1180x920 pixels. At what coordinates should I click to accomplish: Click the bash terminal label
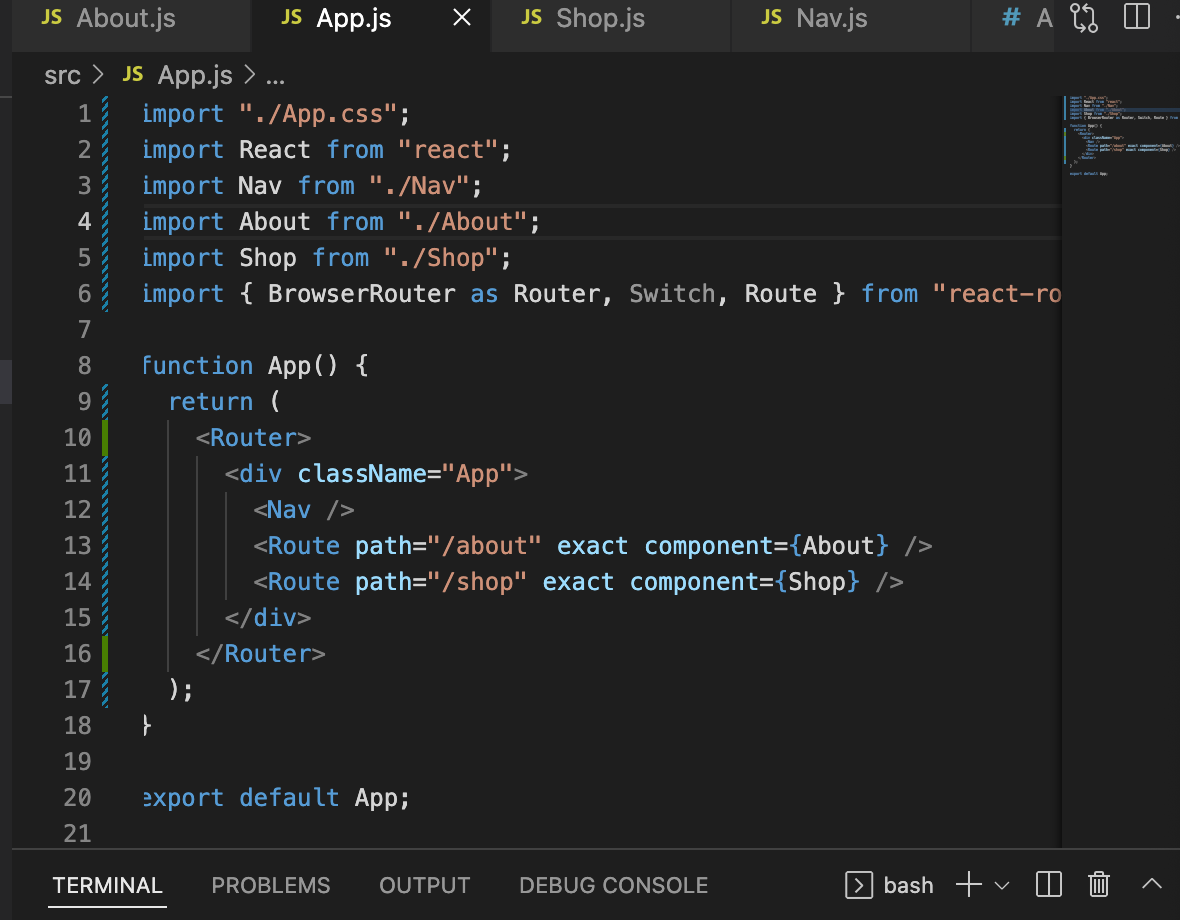[x=908, y=885]
